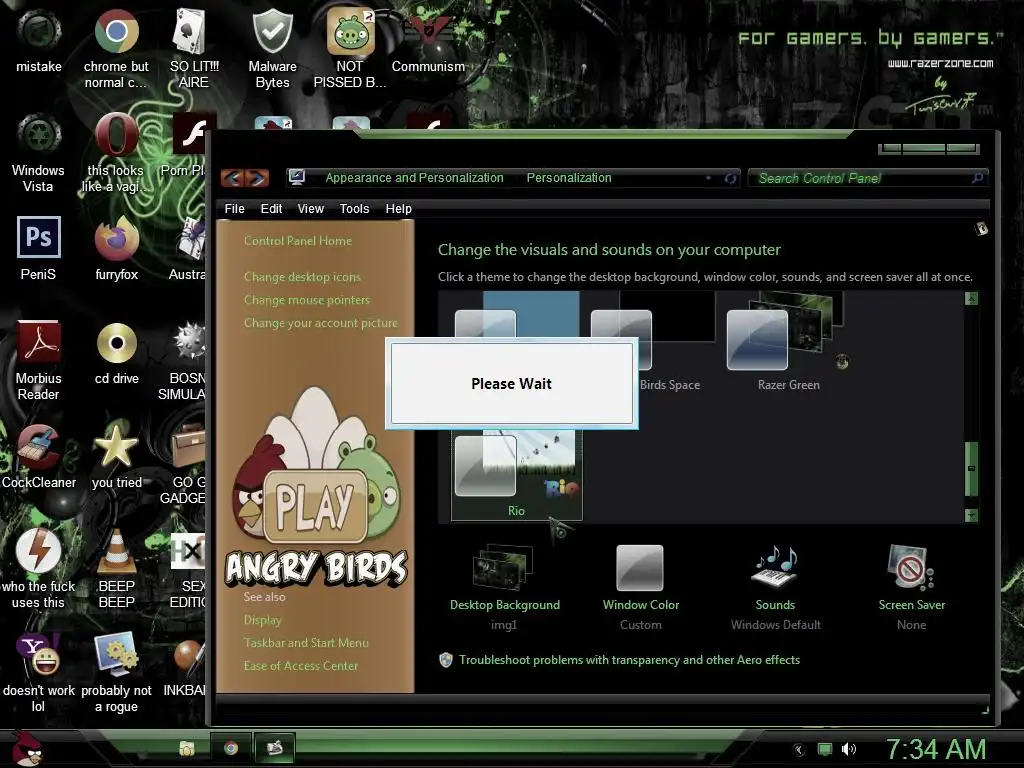
Task: Open the 'Morbius Reader' PDF icon
Action: (39, 360)
